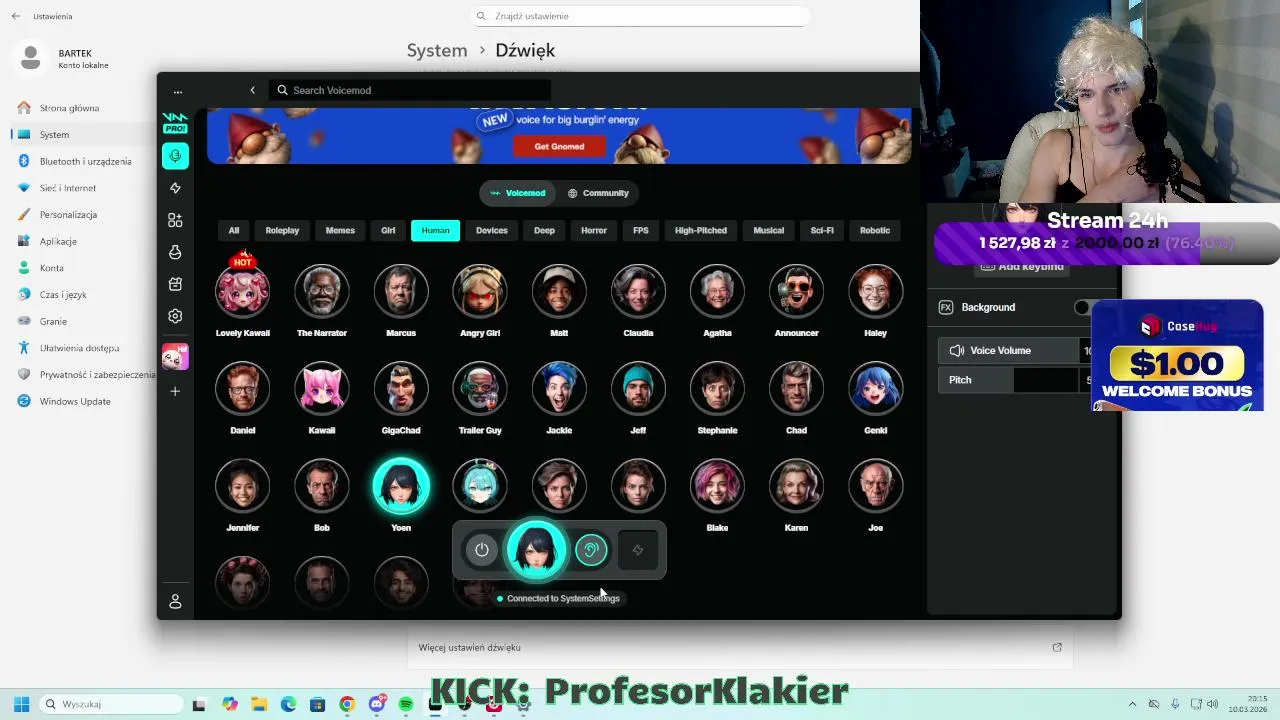Image resolution: width=1280 pixels, height=720 pixels.
Task: Toggle the Background effects switch
Action: (x=1083, y=307)
